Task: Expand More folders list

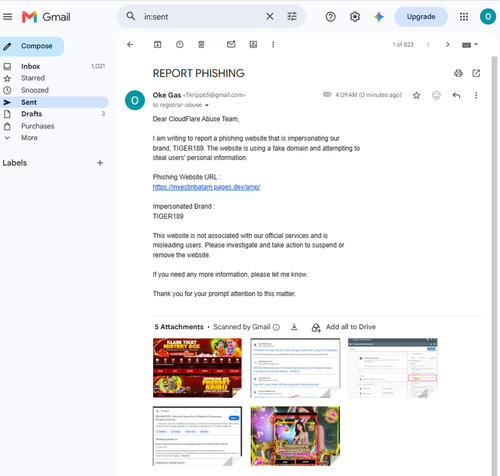Action: (54, 138)
